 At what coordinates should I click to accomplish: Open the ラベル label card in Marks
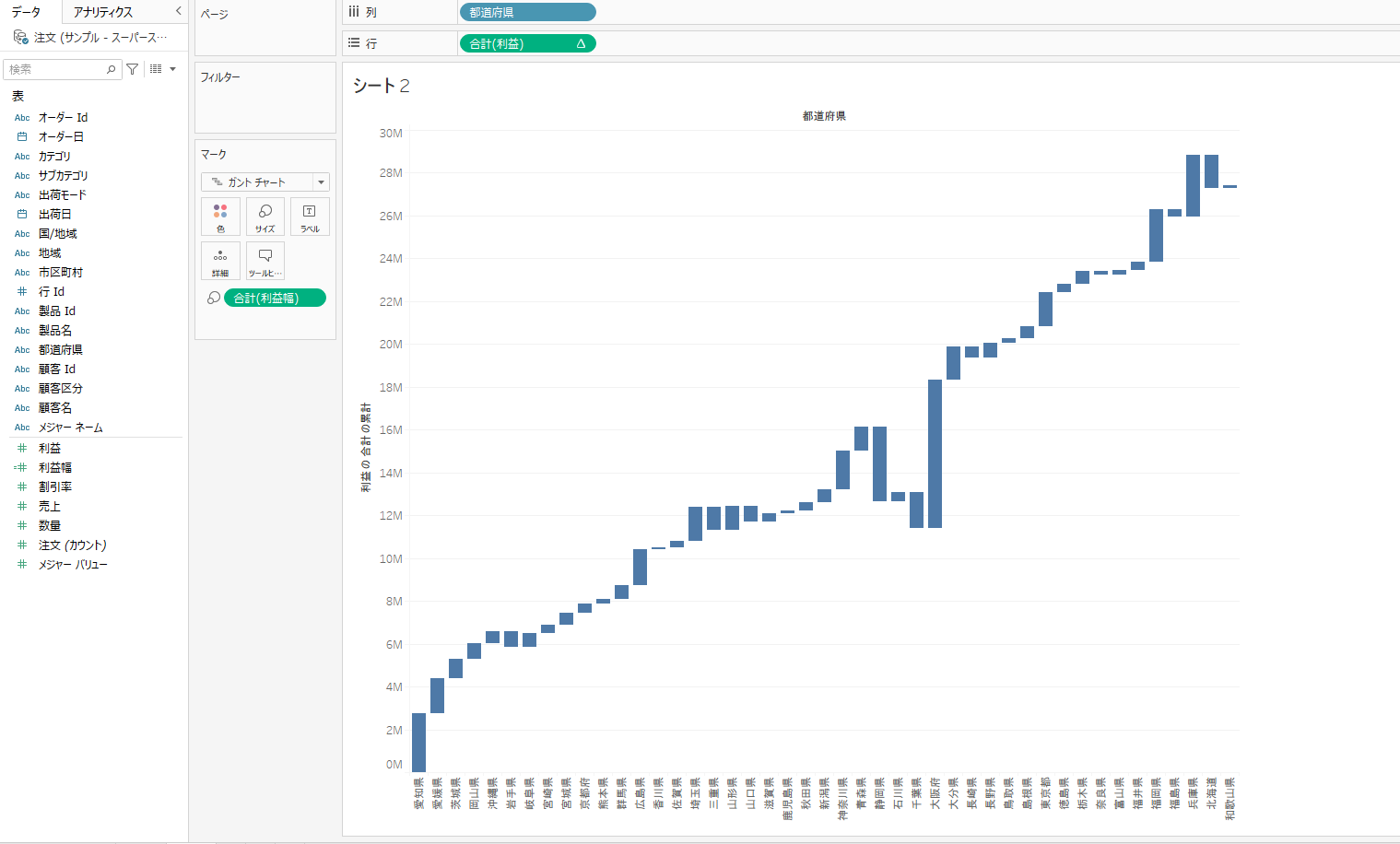[x=310, y=217]
